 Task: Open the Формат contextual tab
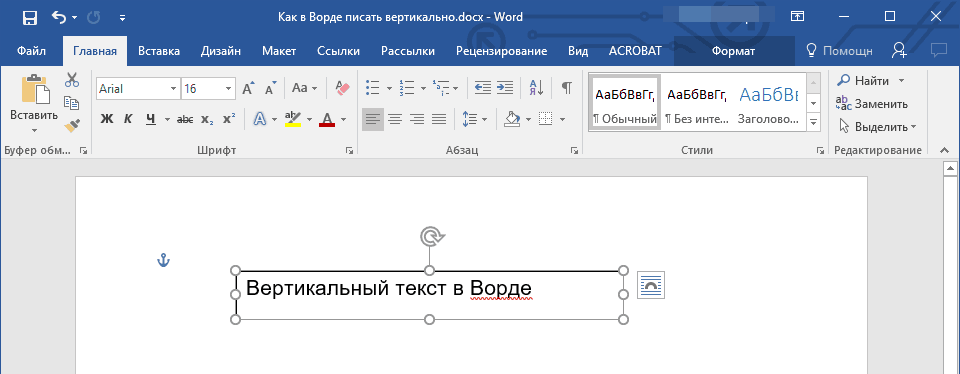click(733, 51)
